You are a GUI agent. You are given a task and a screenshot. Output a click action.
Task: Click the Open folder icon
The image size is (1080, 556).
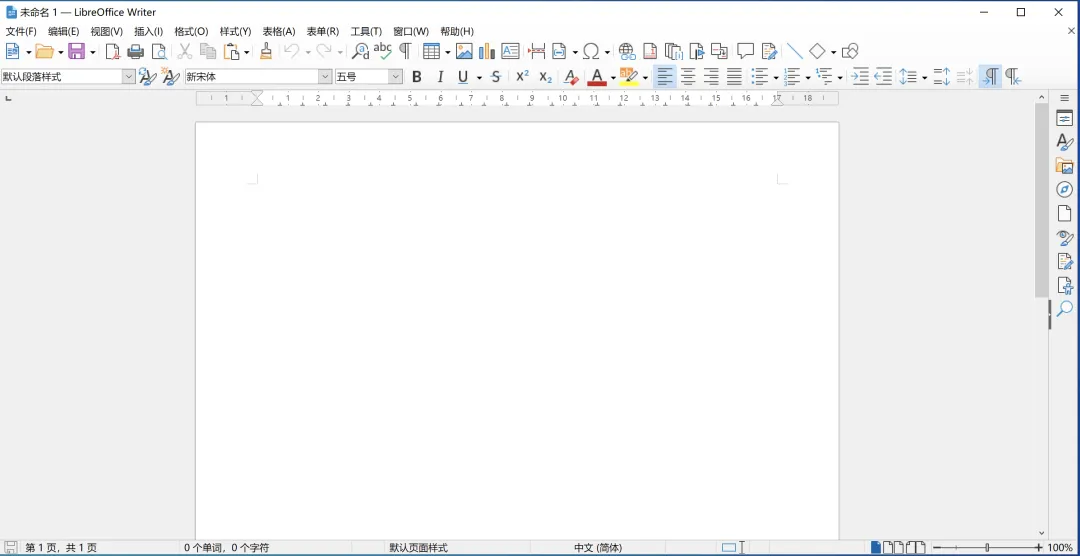point(44,51)
